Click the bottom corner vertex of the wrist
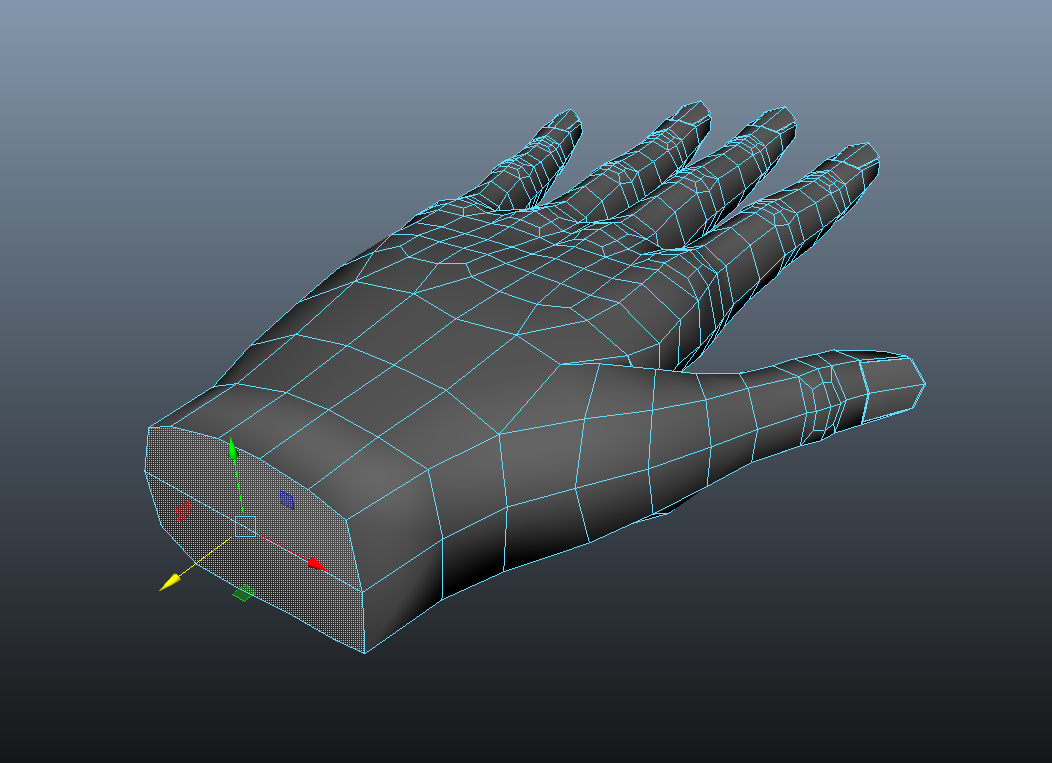Screen dimensions: 1052x763 [364, 653]
